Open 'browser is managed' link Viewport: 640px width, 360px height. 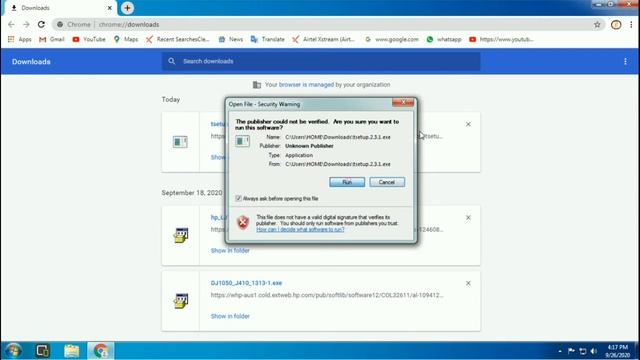306,84
